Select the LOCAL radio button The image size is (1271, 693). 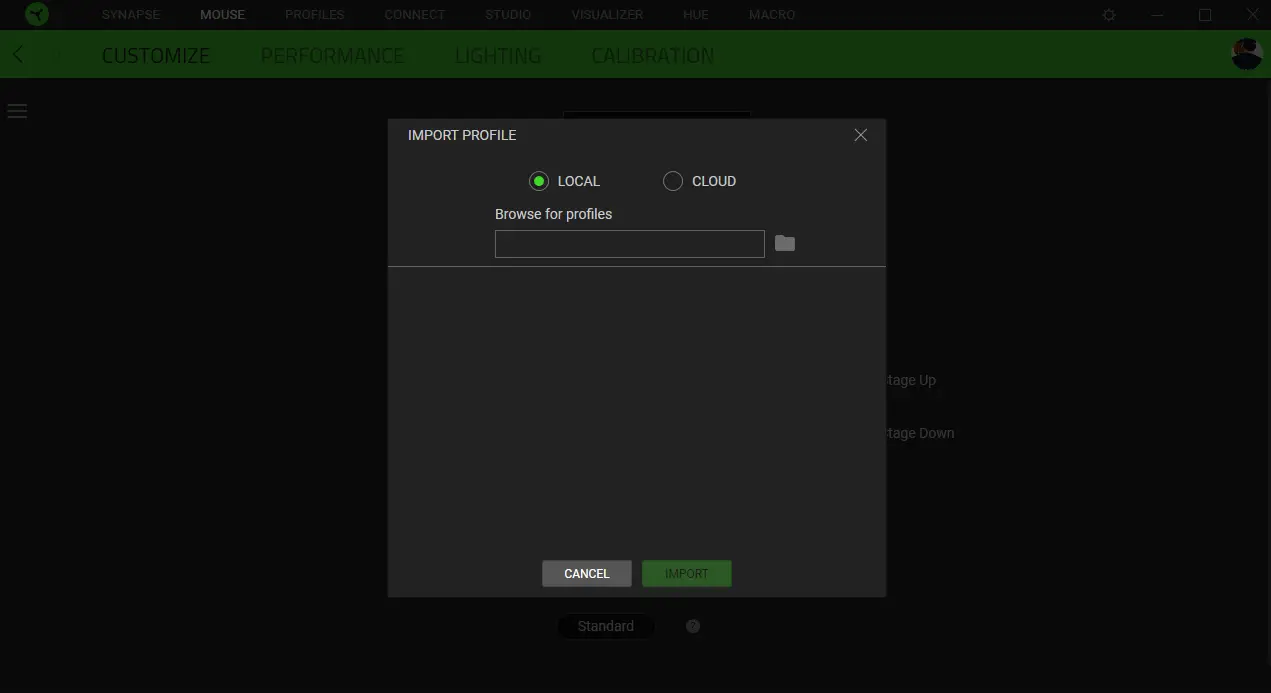click(539, 181)
